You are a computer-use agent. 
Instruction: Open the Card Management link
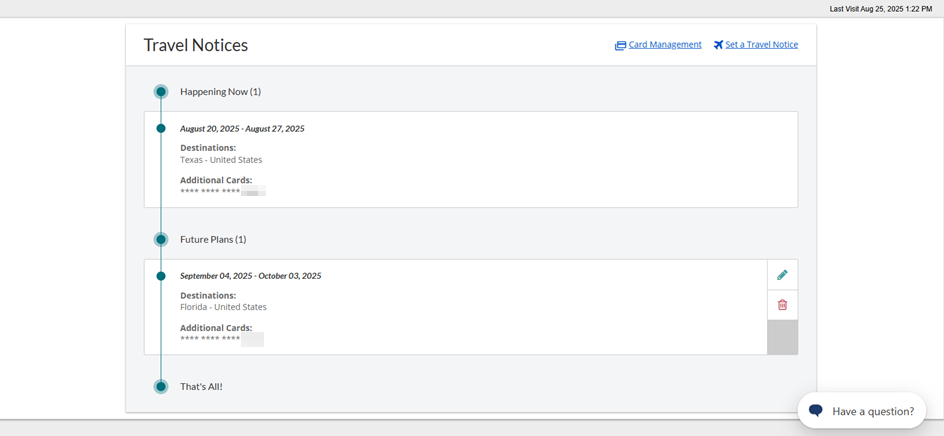pyautogui.click(x=665, y=45)
